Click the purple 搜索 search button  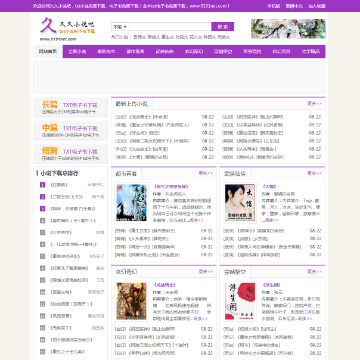223,27
